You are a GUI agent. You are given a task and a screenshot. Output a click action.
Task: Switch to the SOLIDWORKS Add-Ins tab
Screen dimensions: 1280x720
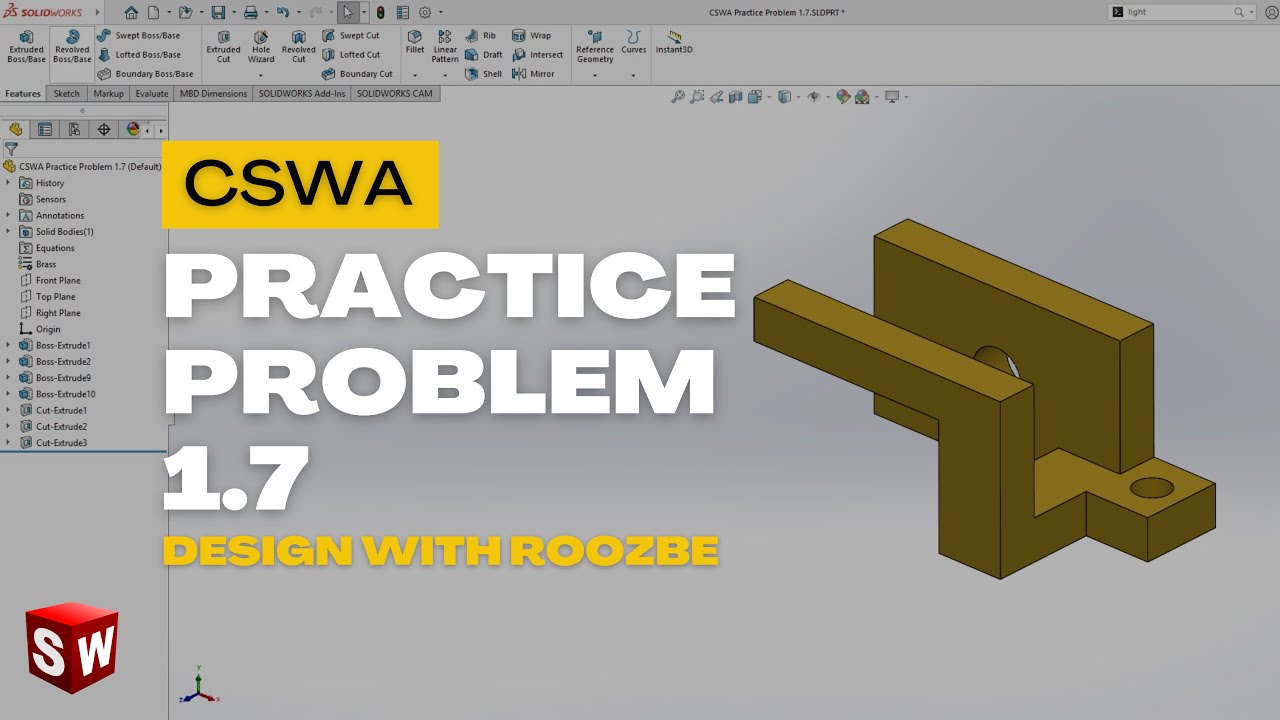(302, 94)
